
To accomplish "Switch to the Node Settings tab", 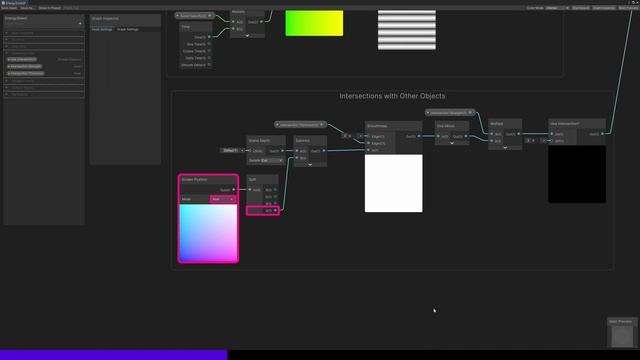I will [102, 29].
